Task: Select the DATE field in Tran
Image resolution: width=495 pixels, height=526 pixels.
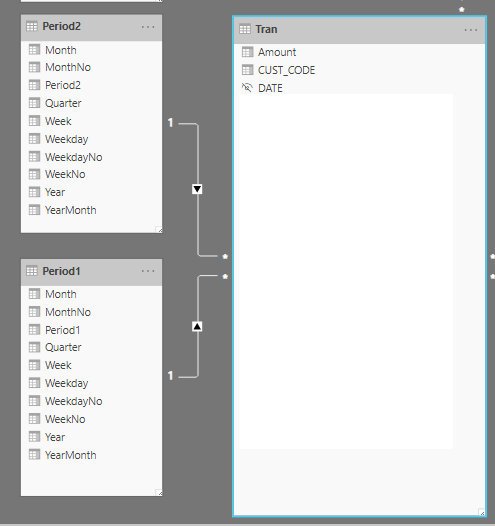Action: pyautogui.click(x=270, y=88)
